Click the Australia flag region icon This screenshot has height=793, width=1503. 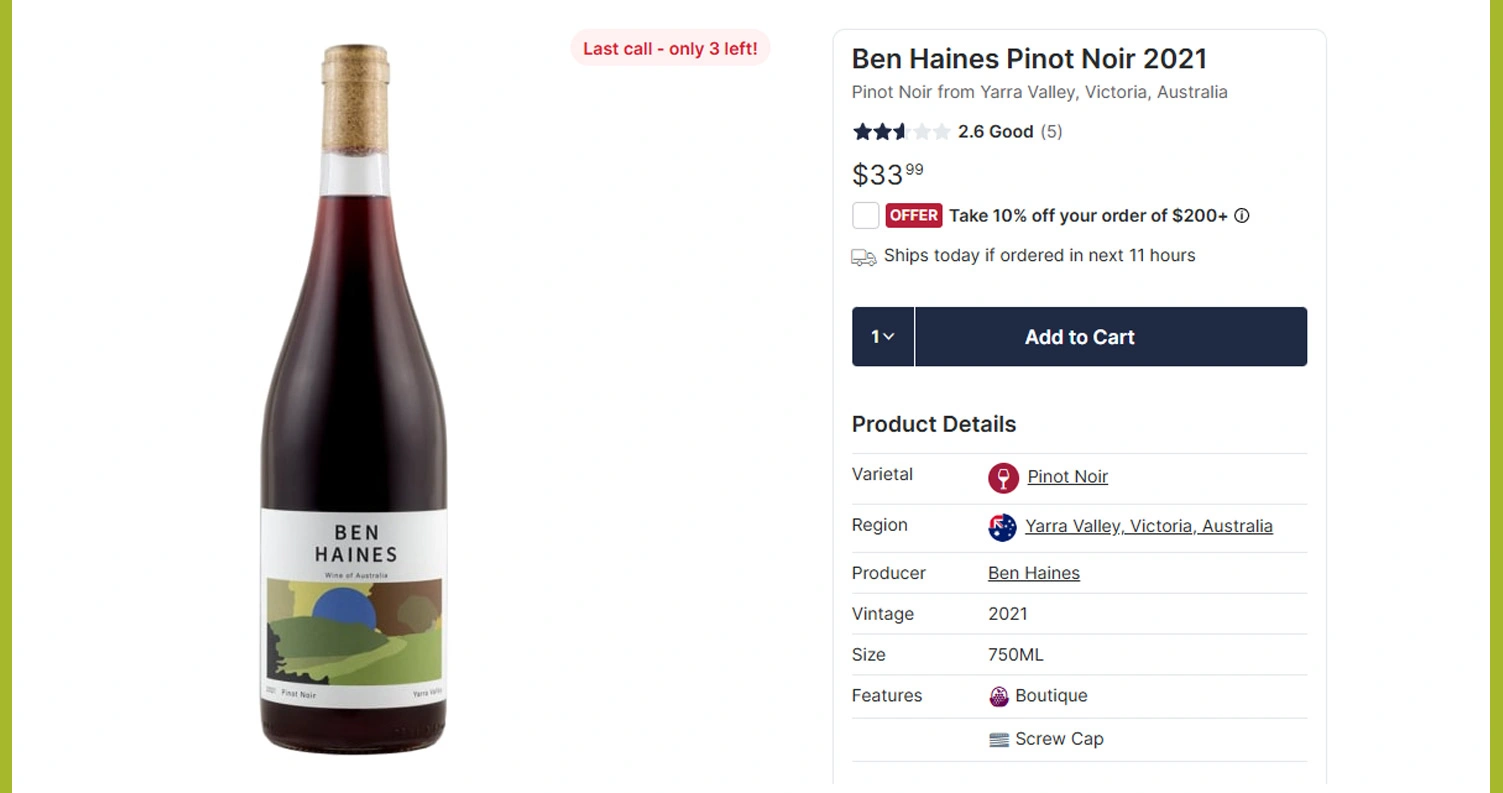[x=1002, y=527]
